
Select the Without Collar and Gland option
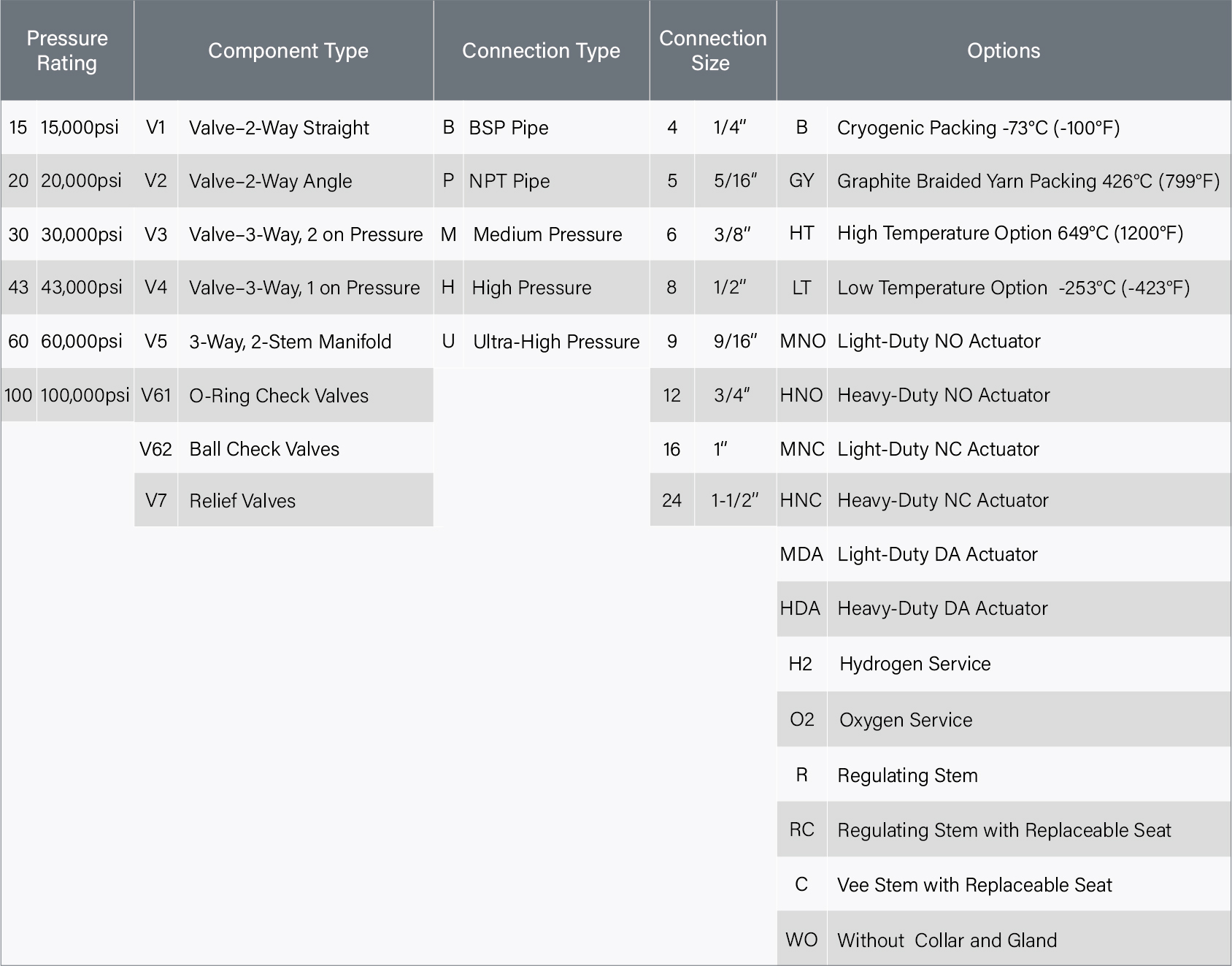tap(947, 940)
